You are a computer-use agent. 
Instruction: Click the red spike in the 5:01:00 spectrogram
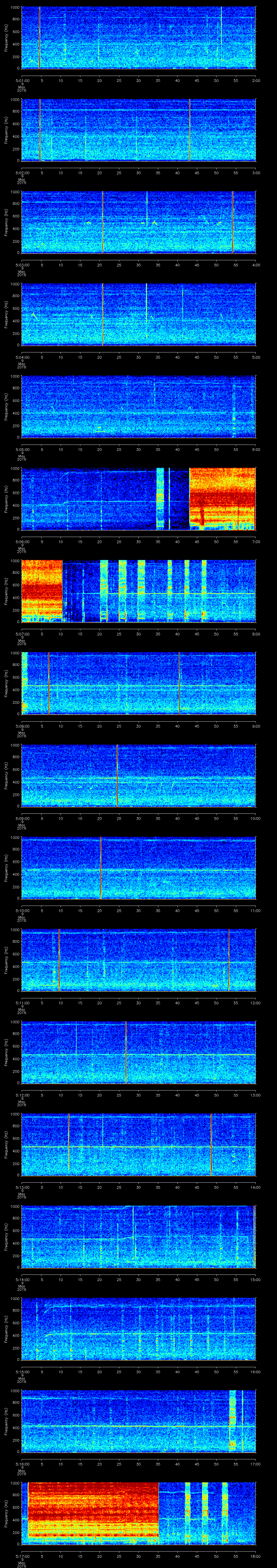click(x=39, y=38)
